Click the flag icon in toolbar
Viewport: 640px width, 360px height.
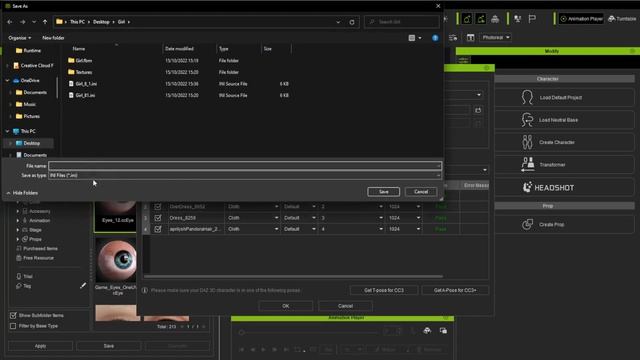(532, 19)
